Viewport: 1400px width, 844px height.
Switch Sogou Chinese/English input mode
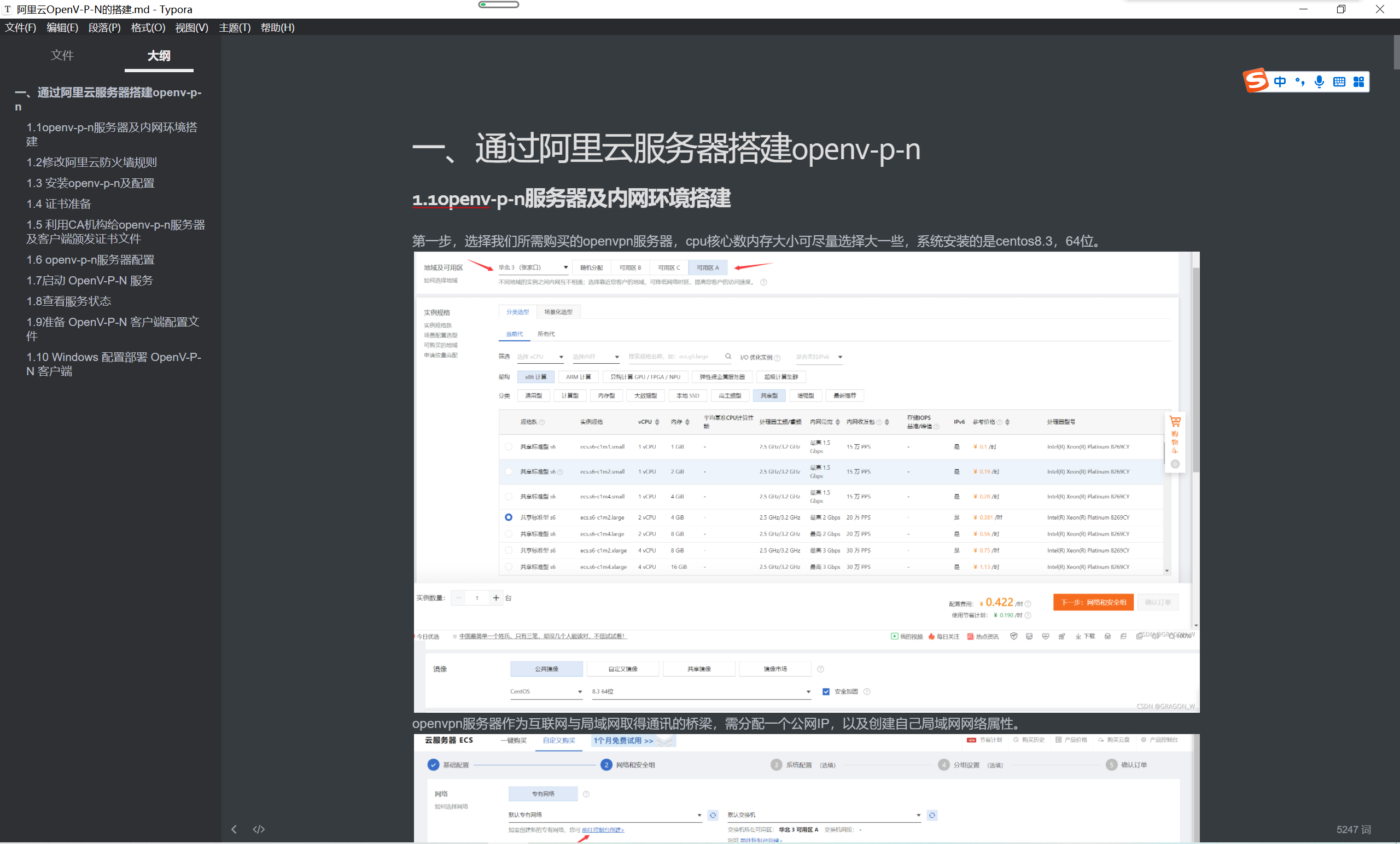click(1280, 82)
